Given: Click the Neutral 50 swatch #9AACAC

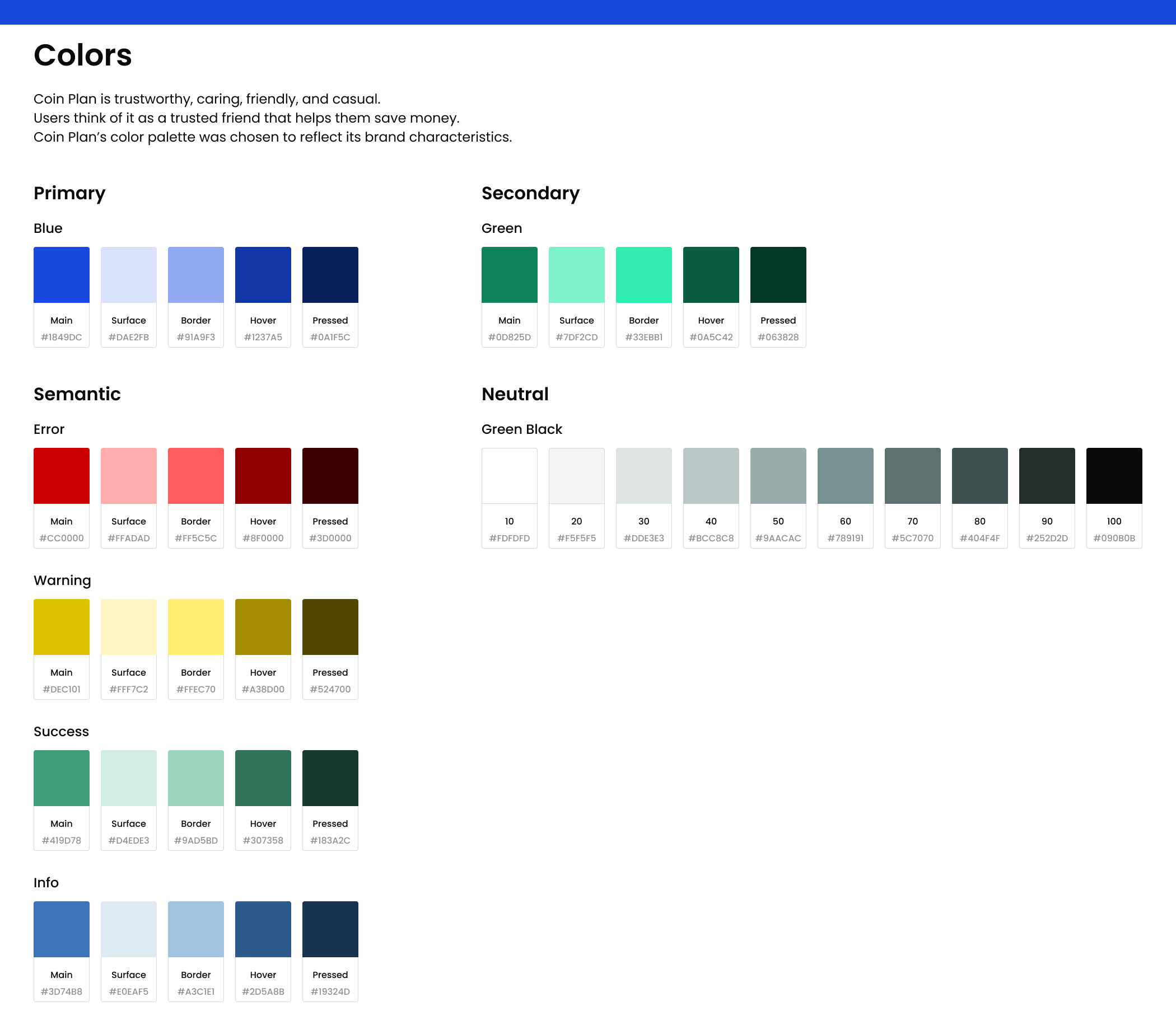Looking at the screenshot, I should point(778,476).
